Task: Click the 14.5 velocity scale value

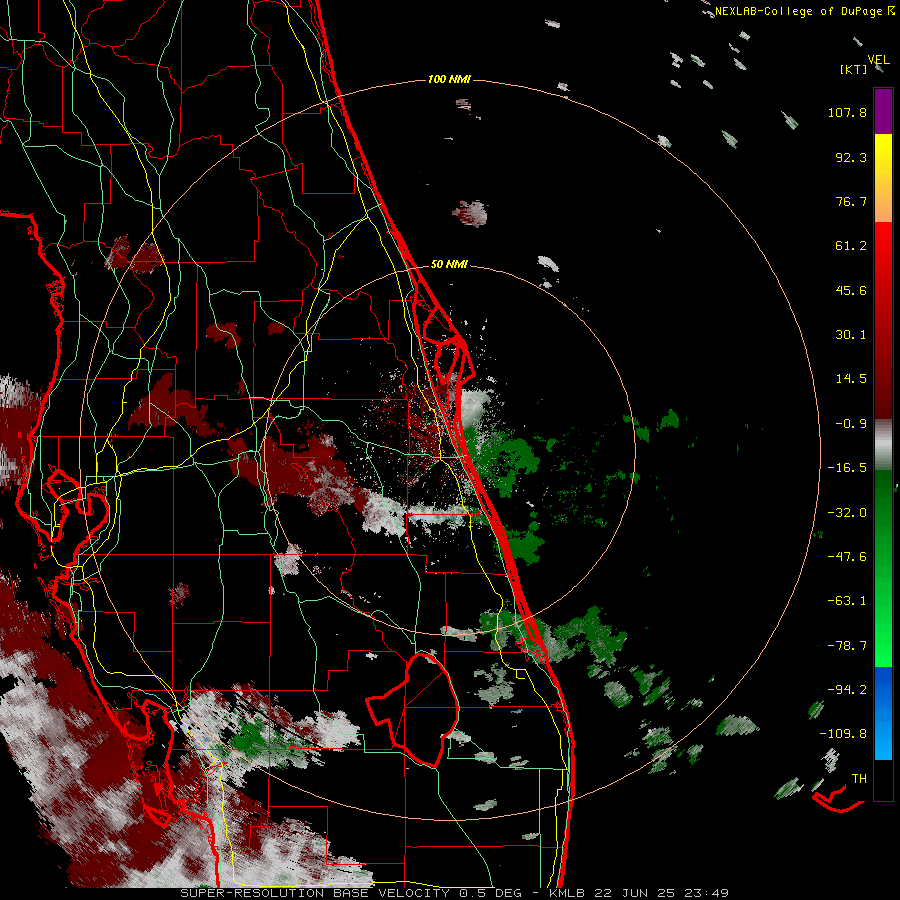Action: [851, 379]
